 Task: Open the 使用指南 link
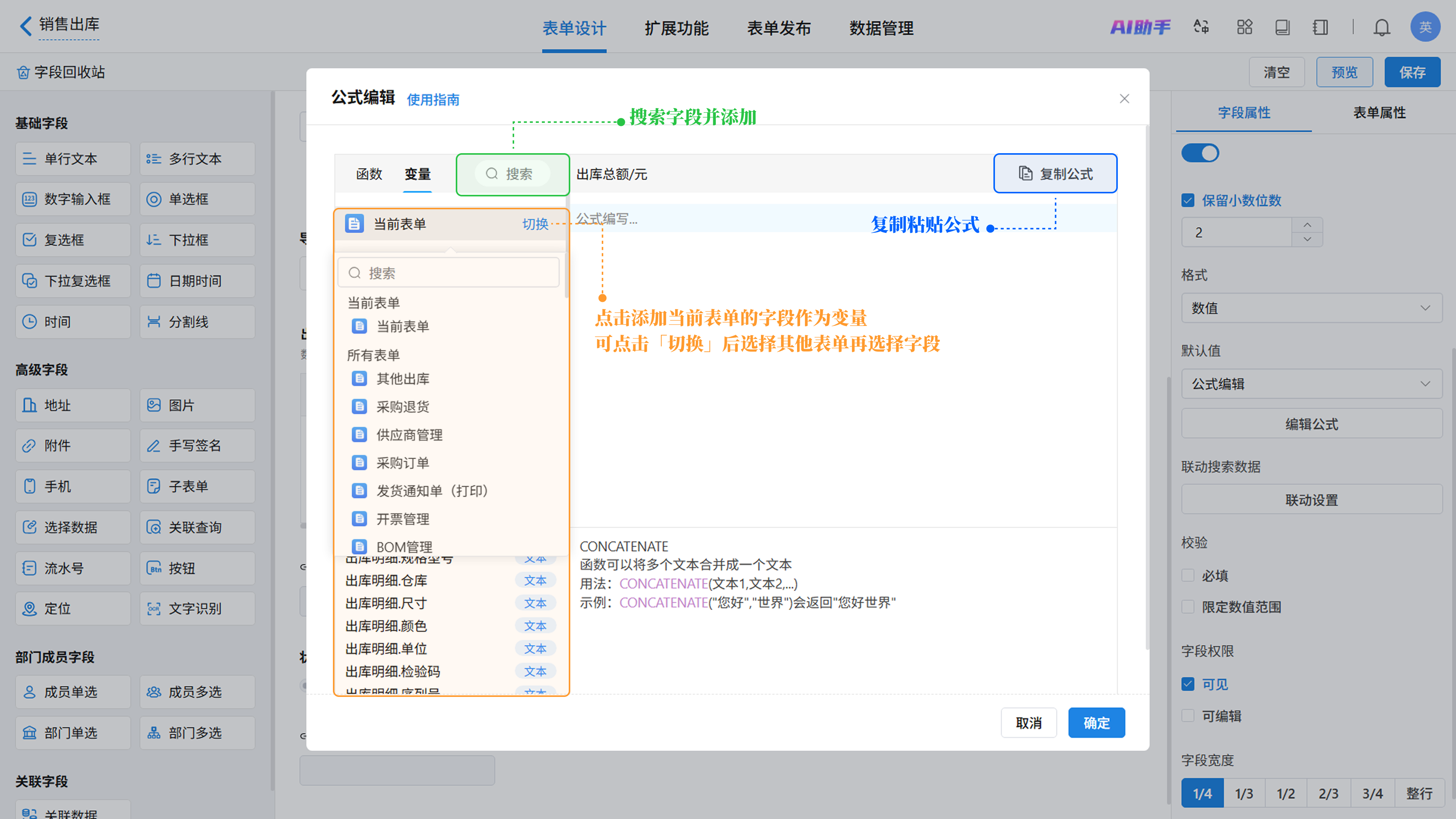pyautogui.click(x=433, y=100)
